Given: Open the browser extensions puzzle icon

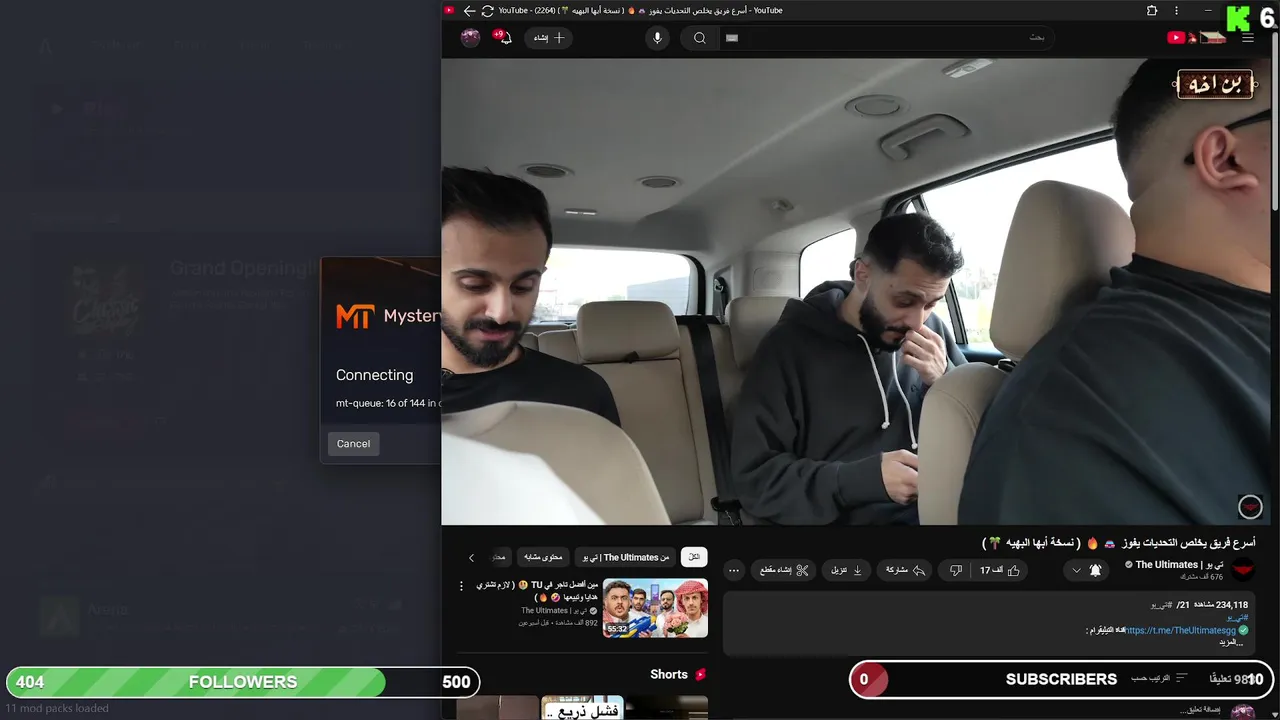Looking at the screenshot, I should (x=1152, y=11).
